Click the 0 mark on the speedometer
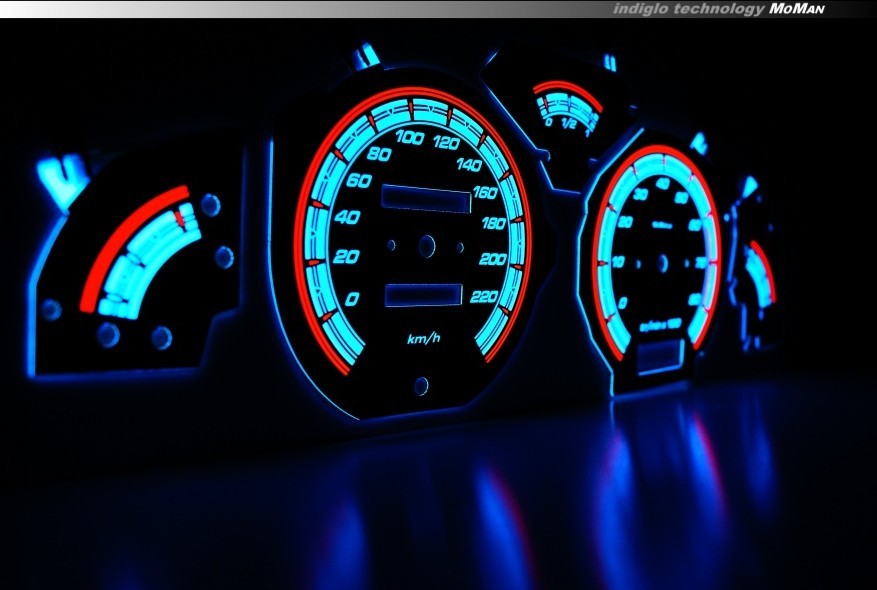The image size is (877, 590). coord(350,299)
